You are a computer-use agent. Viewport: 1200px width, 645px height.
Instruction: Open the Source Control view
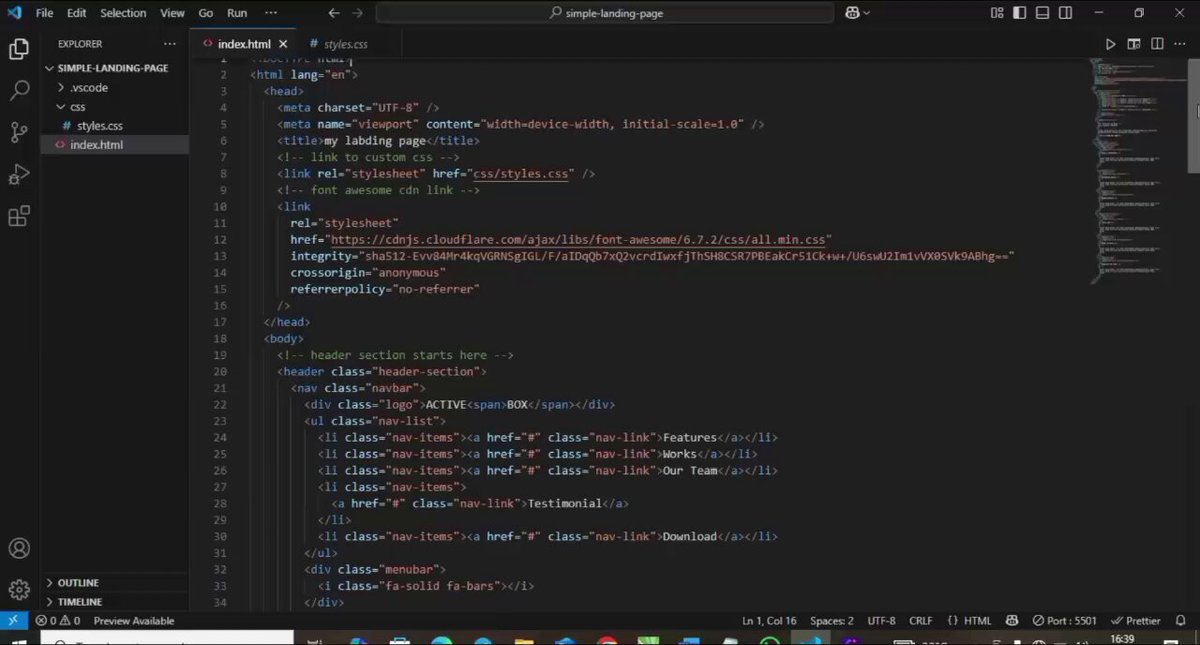tap(19, 133)
